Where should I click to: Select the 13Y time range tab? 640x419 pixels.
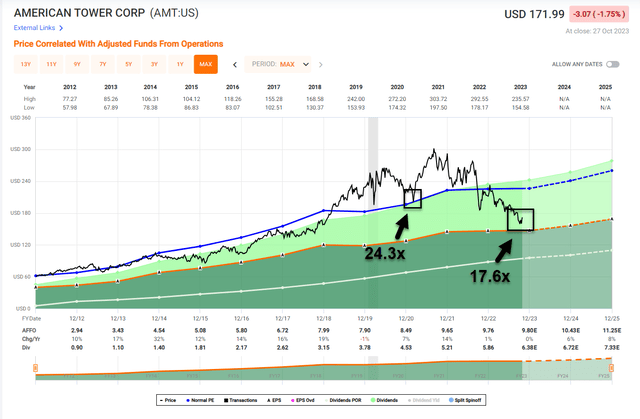click(x=25, y=65)
